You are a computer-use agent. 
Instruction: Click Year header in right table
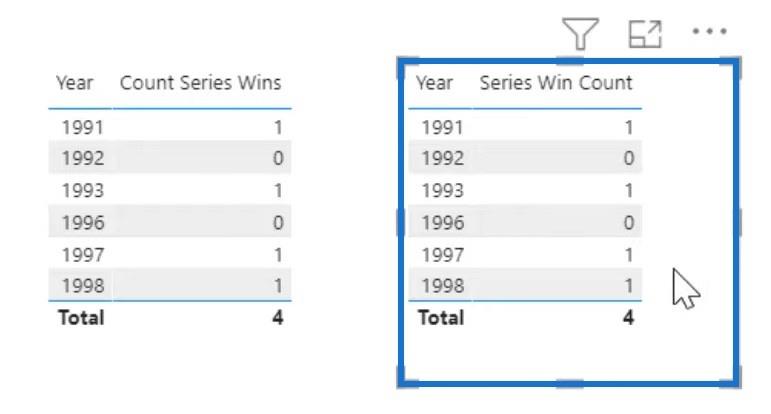pos(434,83)
